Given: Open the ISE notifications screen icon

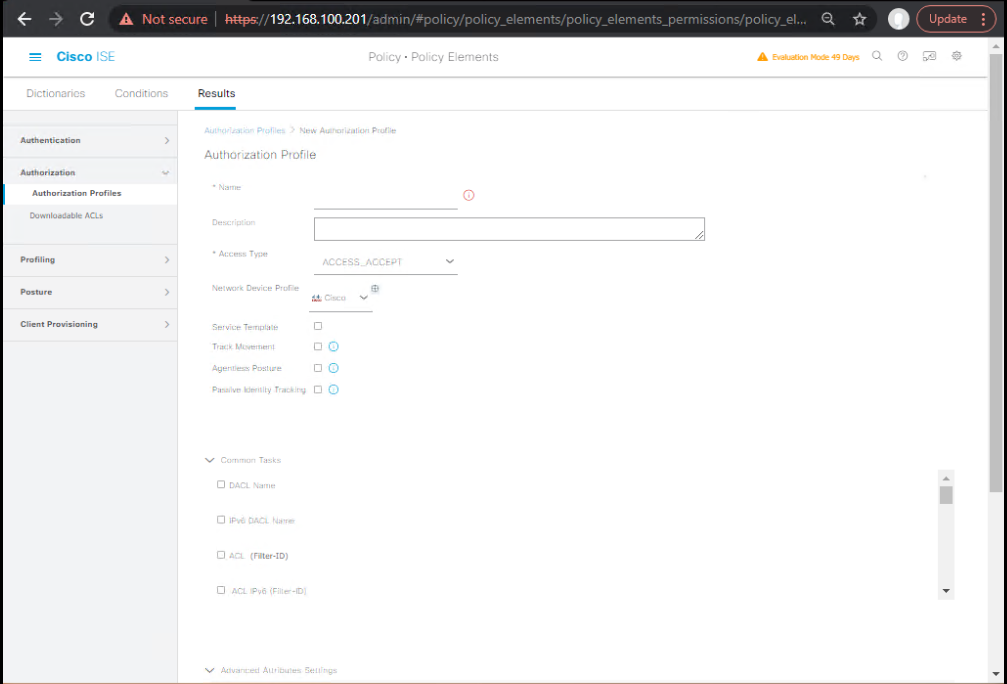Looking at the screenshot, I should click(929, 57).
